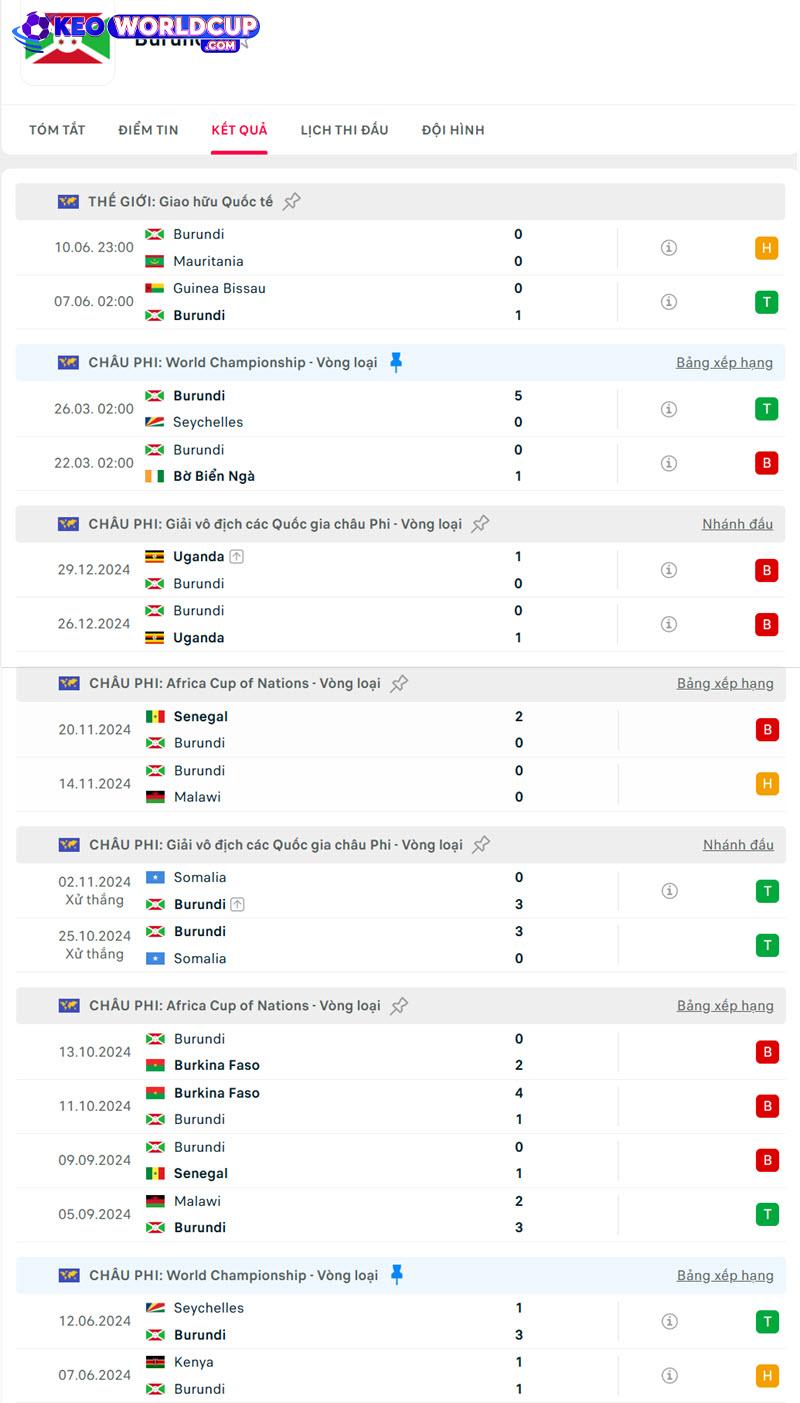Image resolution: width=800 pixels, height=1403 pixels.
Task: Pin the Giao hữu Quốc tế league
Action: pyautogui.click(x=291, y=201)
